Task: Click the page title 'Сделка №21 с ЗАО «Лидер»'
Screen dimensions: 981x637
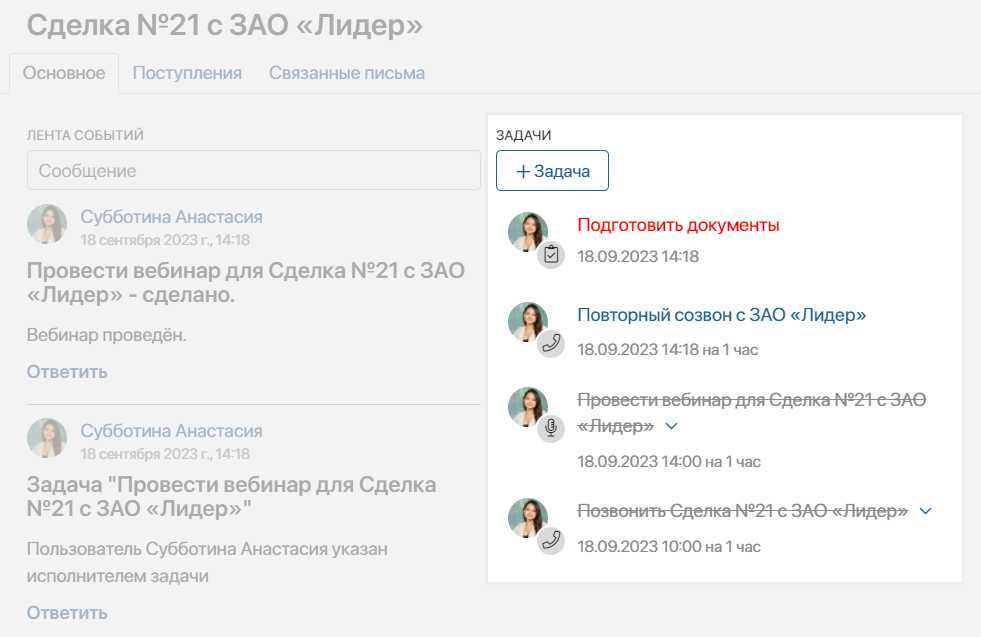Action: tap(225, 26)
